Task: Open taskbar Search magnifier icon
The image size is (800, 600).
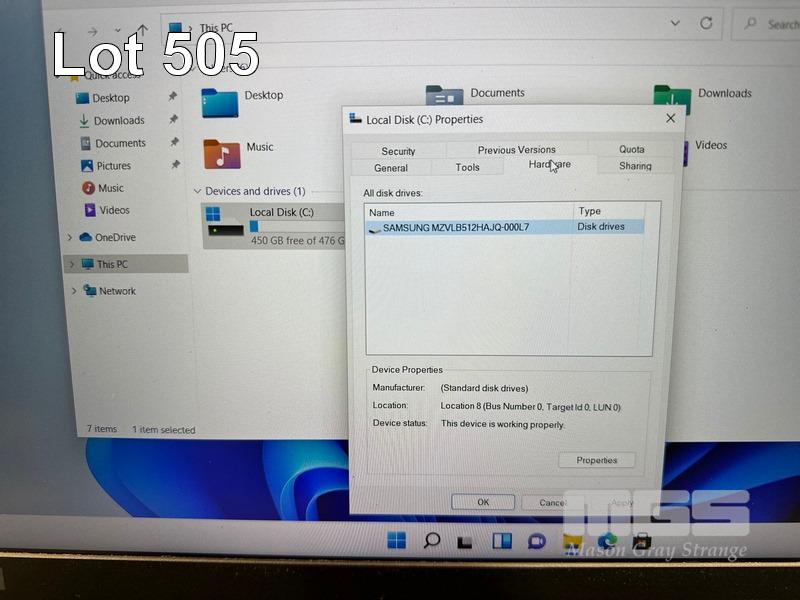Action: (x=432, y=541)
